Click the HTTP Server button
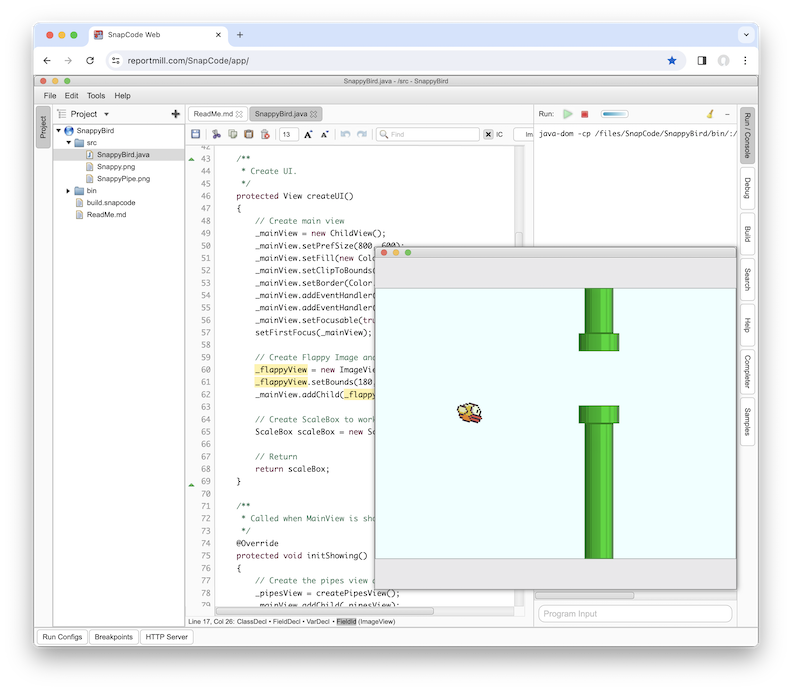This screenshot has width=792, height=691. pos(167,637)
